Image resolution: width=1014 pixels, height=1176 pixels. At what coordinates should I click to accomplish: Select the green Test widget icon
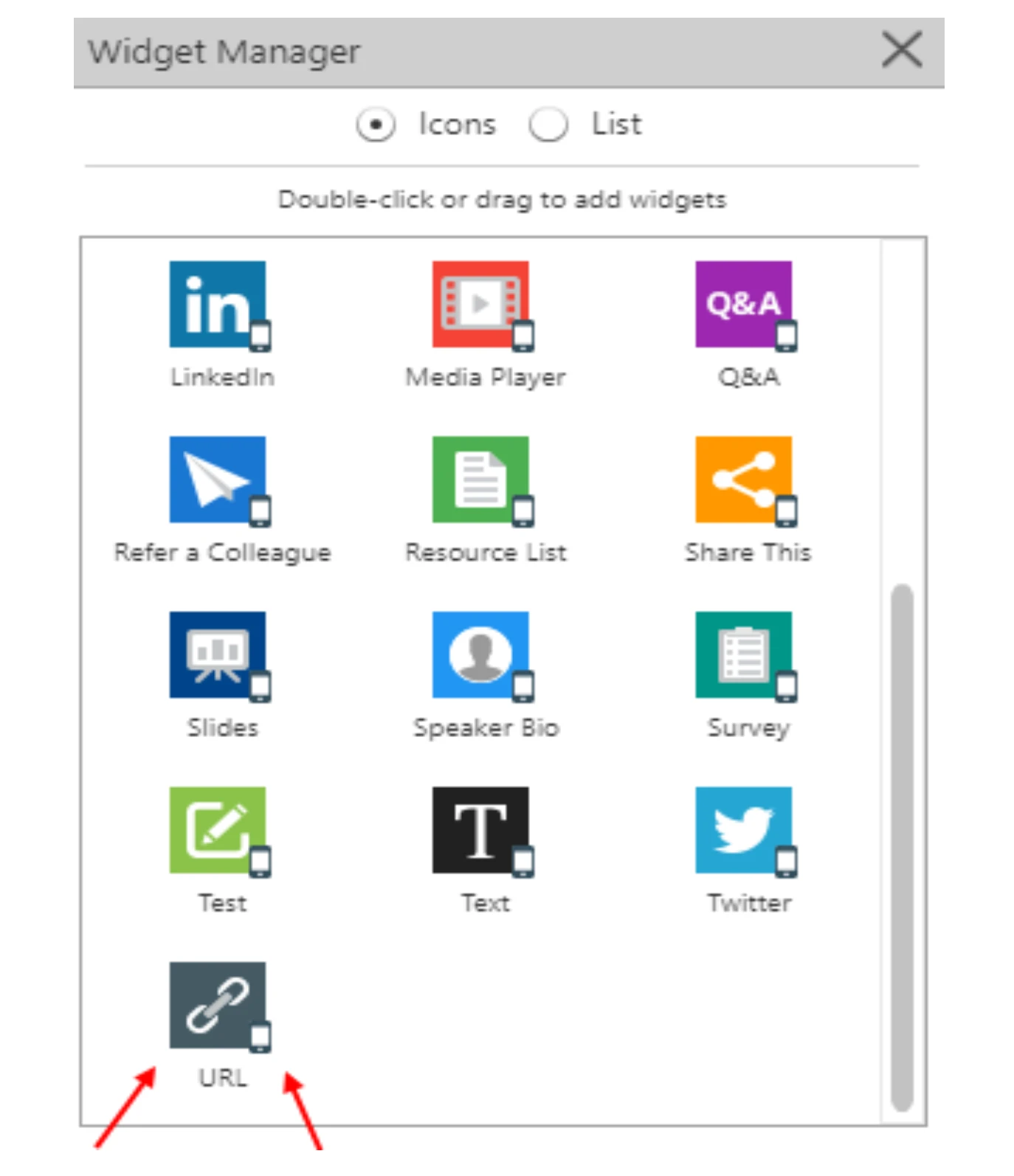218,830
